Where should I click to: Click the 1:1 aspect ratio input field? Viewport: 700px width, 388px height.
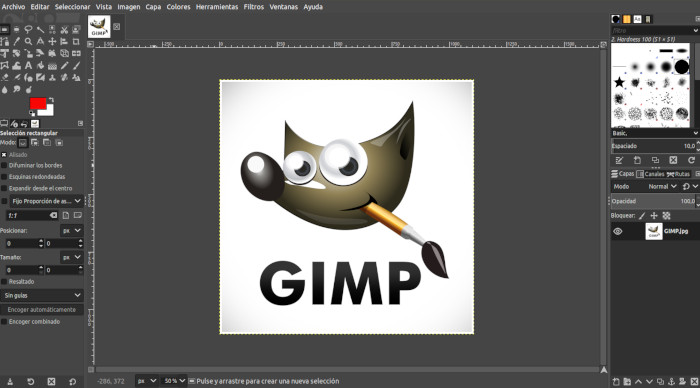pos(32,215)
